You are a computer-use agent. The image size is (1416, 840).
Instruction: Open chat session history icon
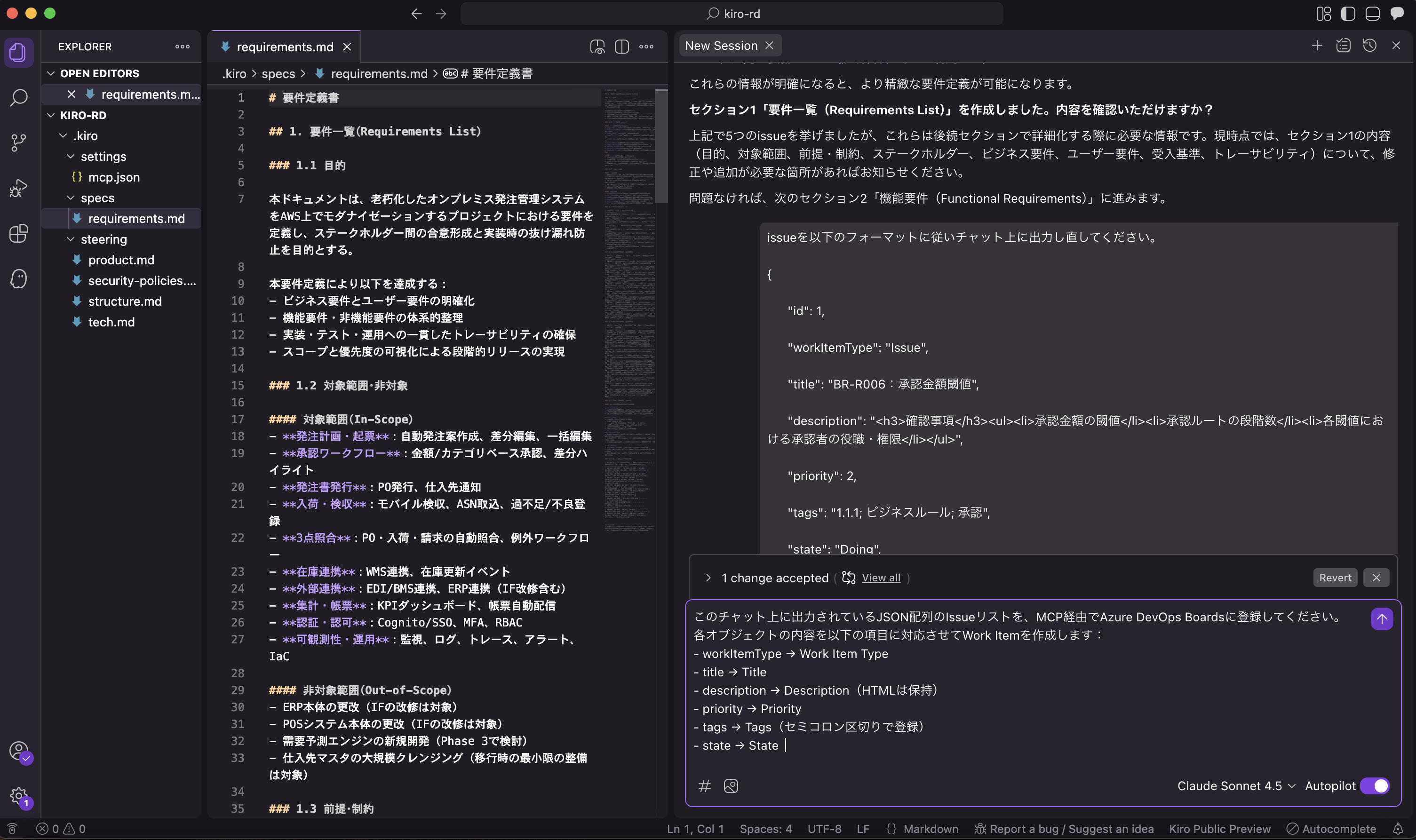tap(1369, 46)
